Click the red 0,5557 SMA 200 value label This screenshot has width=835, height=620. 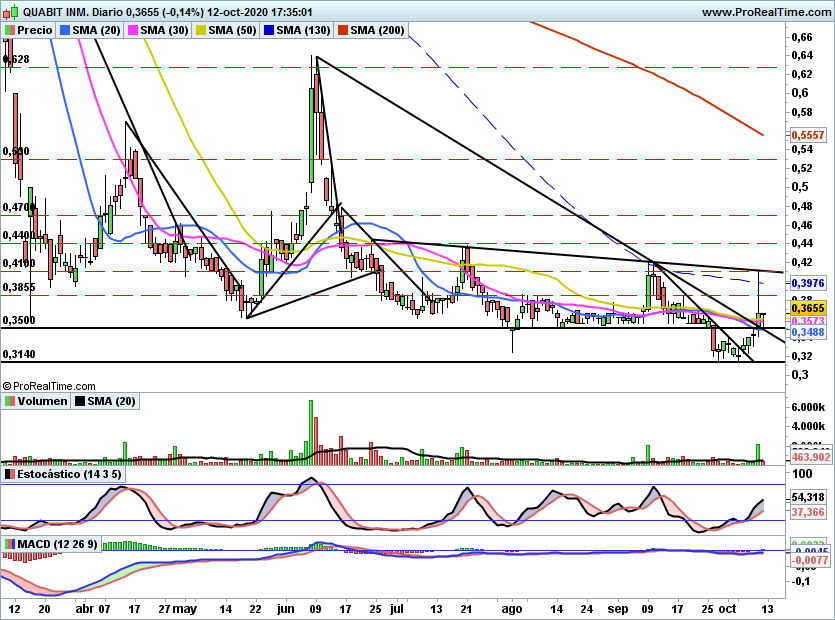point(808,135)
